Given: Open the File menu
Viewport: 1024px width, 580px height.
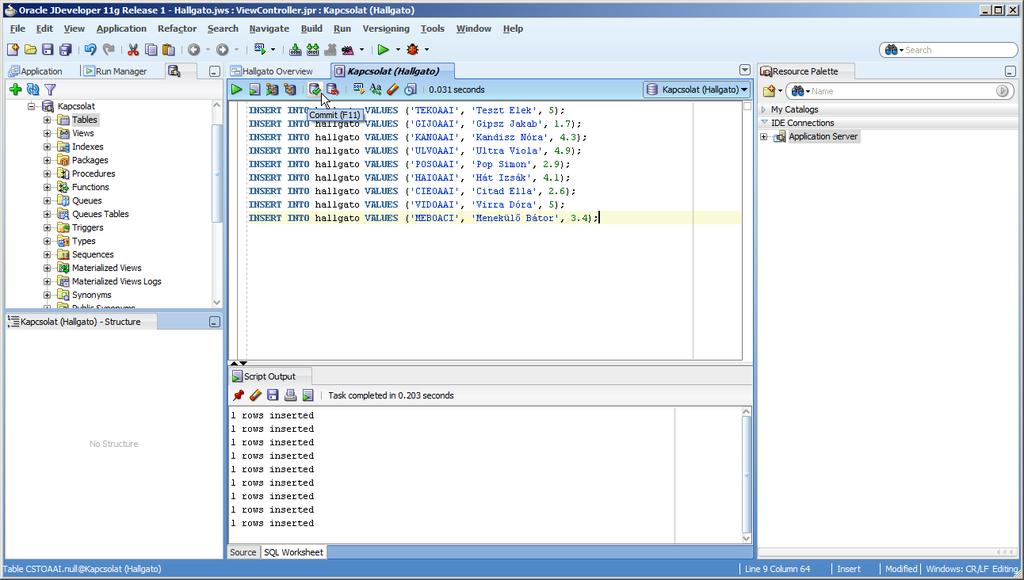Looking at the screenshot, I should pos(18,29).
